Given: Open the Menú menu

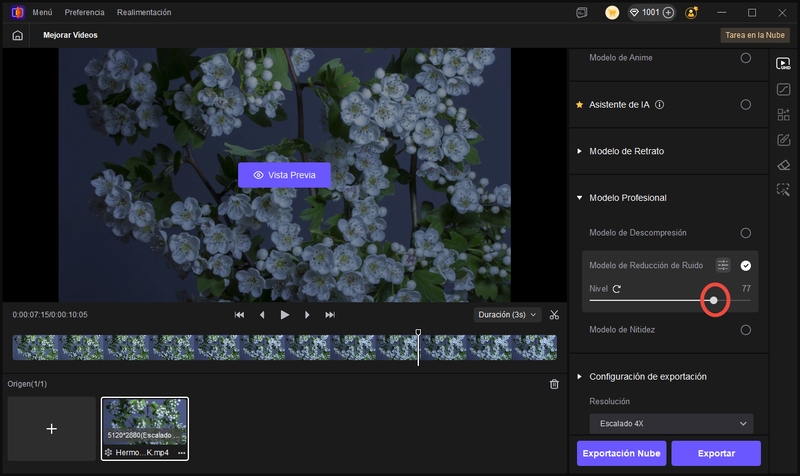Looking at the screenshot, I should 42,12.
